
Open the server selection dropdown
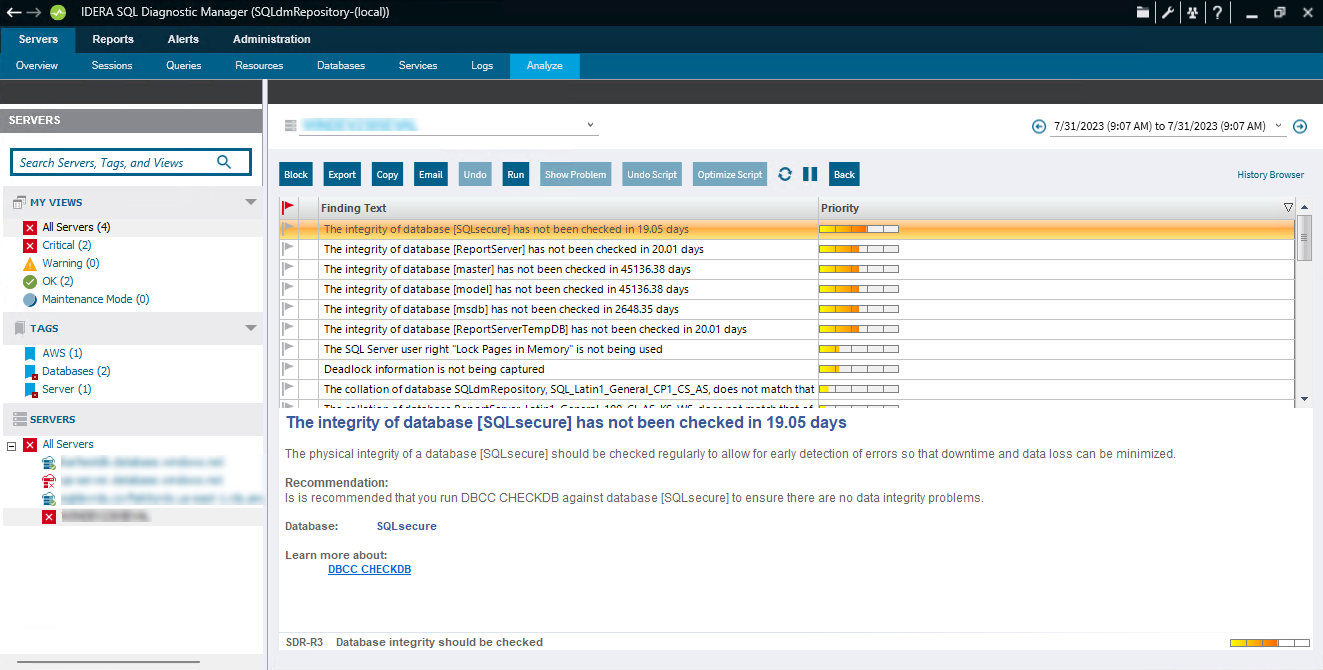[x=591, y=125]
